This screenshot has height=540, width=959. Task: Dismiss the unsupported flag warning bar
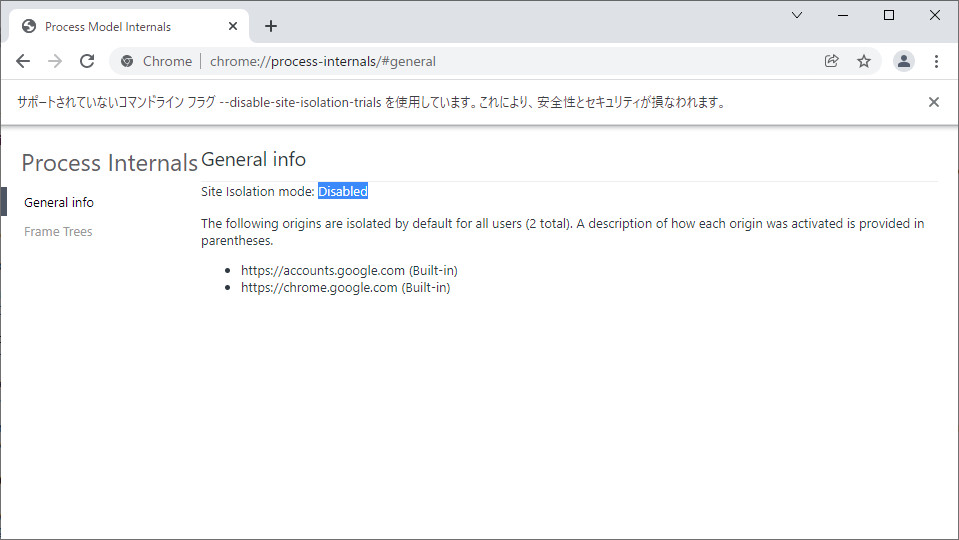coord(933,102)
